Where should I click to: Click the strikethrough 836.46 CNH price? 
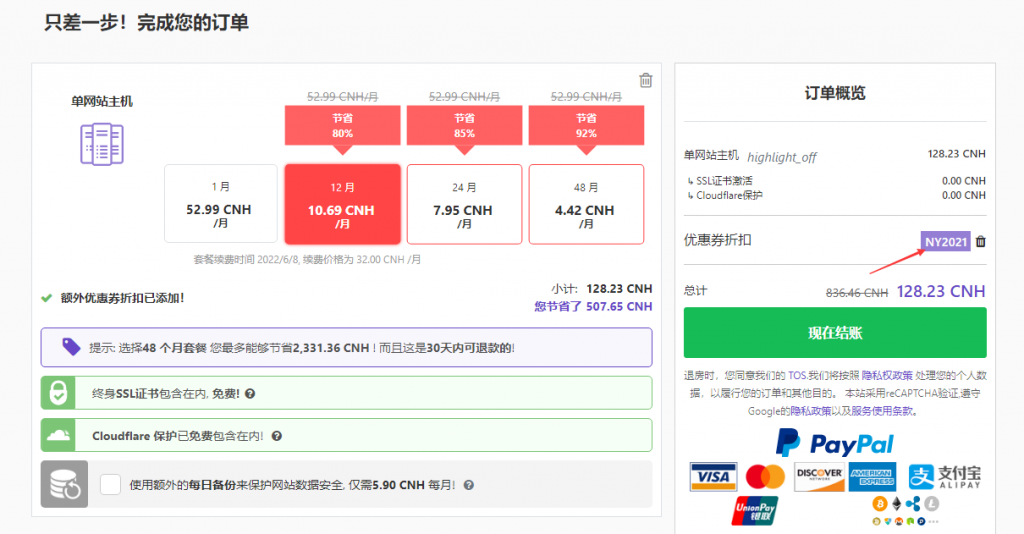(857, 292)
